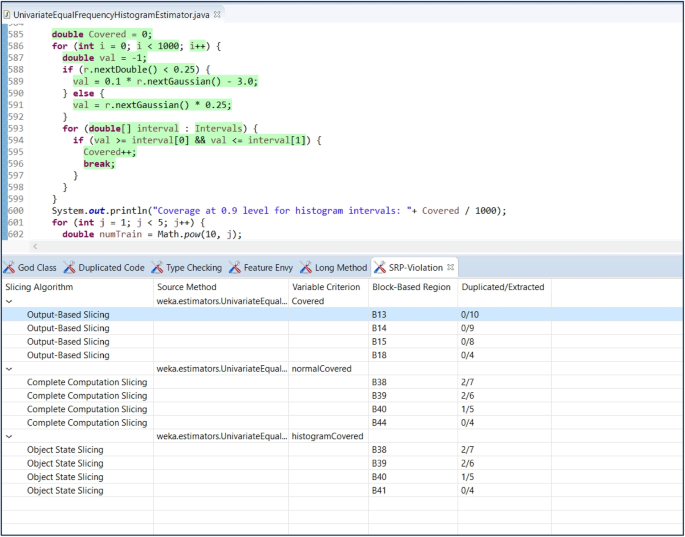Click the Java file icon in editor tab
This screenshot has width=685, height=537.
7,15
